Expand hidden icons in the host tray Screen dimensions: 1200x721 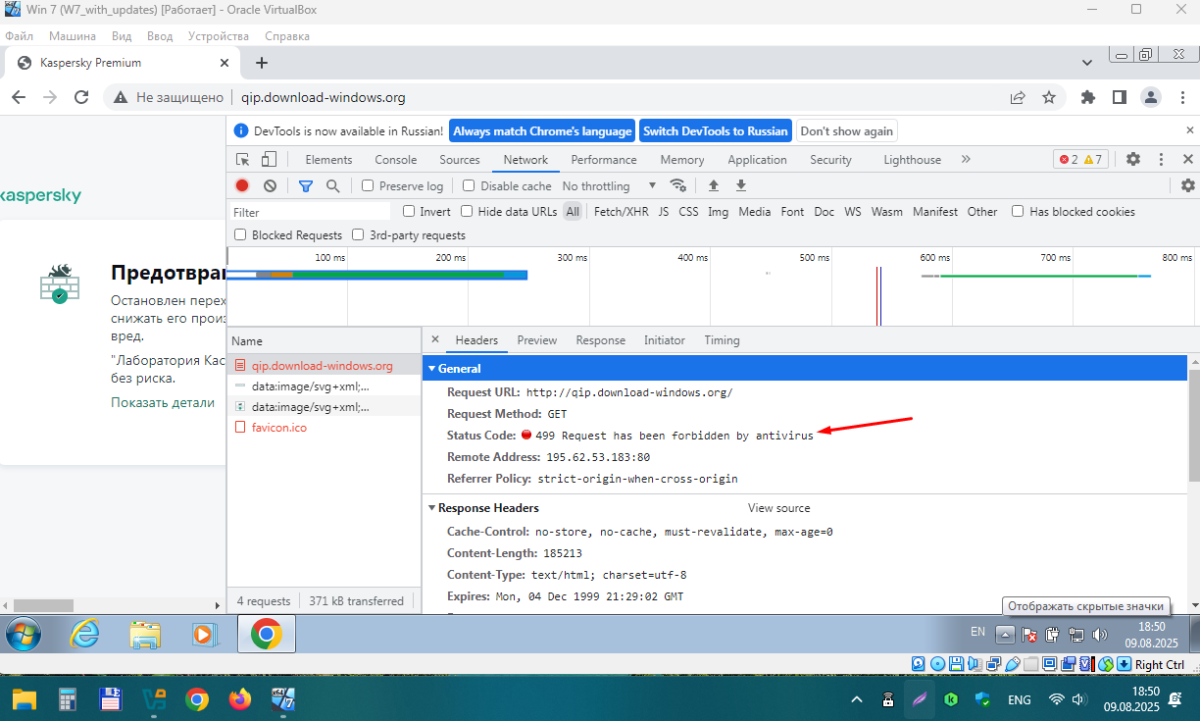[856, 699]
